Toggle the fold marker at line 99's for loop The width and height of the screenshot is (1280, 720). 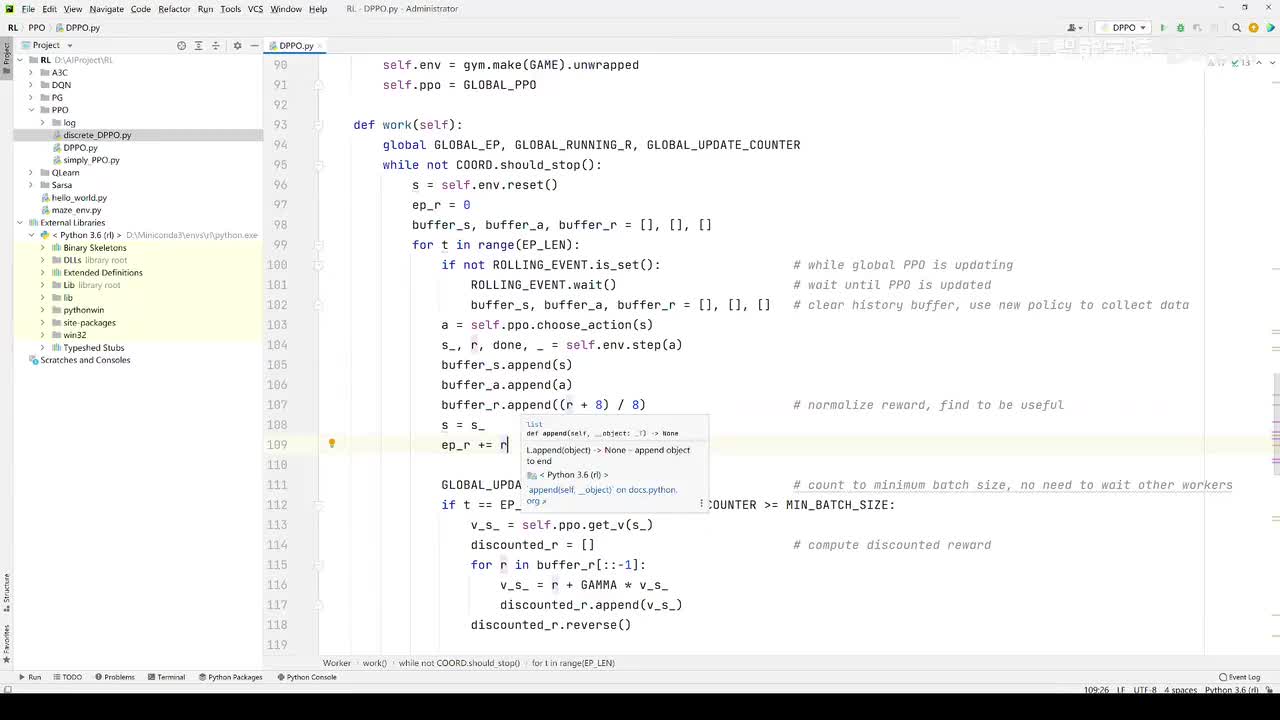pyautogui.click(x=320, y=245)
